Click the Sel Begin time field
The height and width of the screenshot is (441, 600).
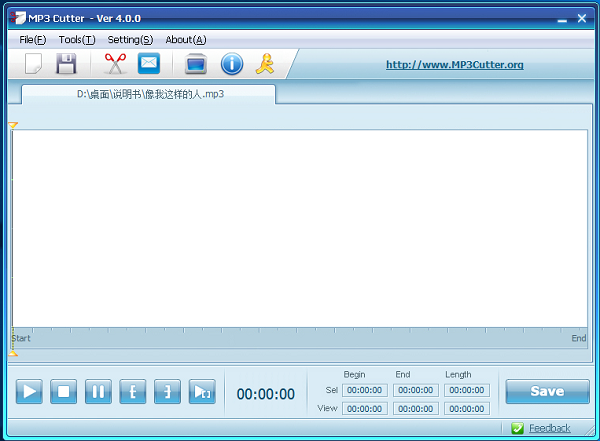[365, 390]
